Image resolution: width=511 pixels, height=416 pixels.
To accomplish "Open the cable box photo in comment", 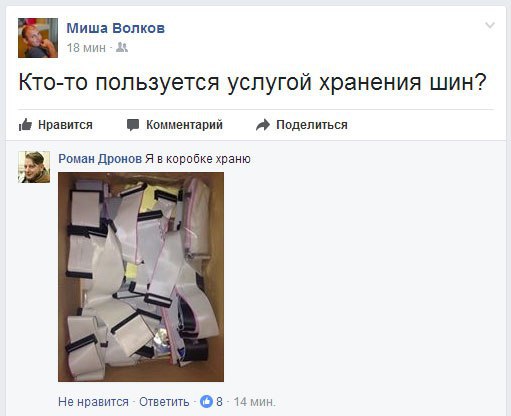I will pyautogui.click(x=141, y=277).
